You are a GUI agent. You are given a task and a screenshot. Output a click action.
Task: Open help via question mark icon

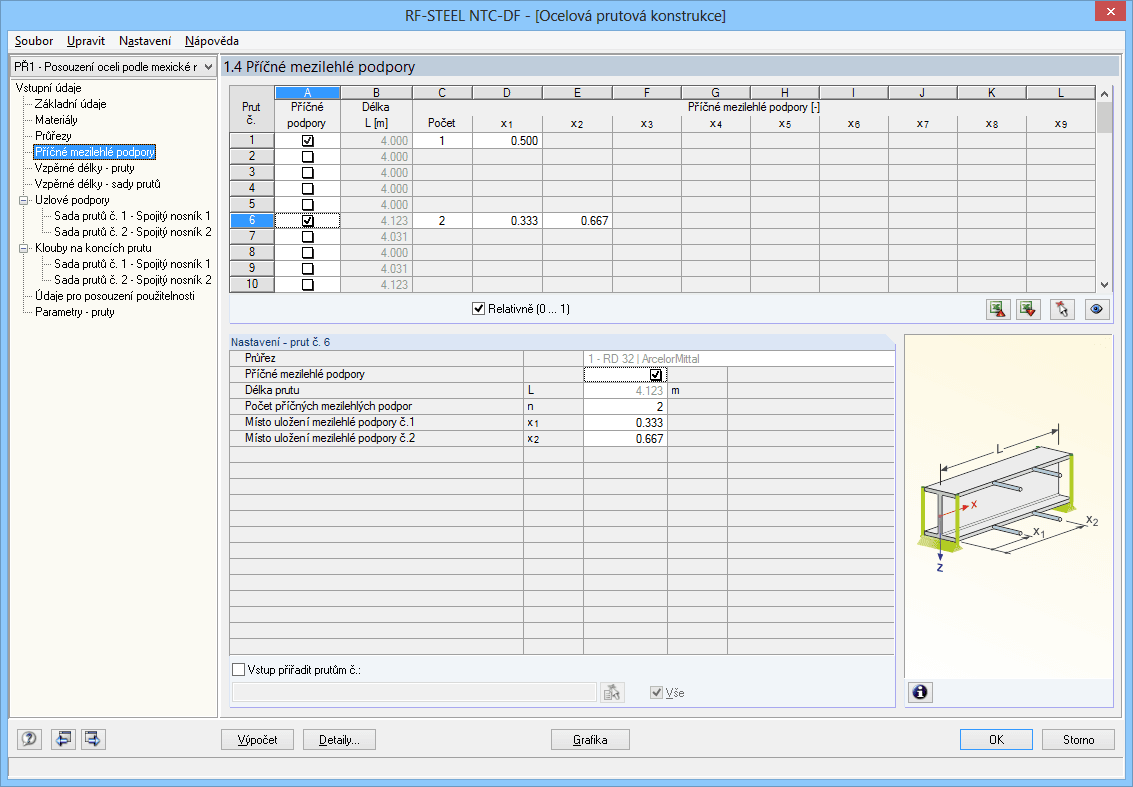29,739
